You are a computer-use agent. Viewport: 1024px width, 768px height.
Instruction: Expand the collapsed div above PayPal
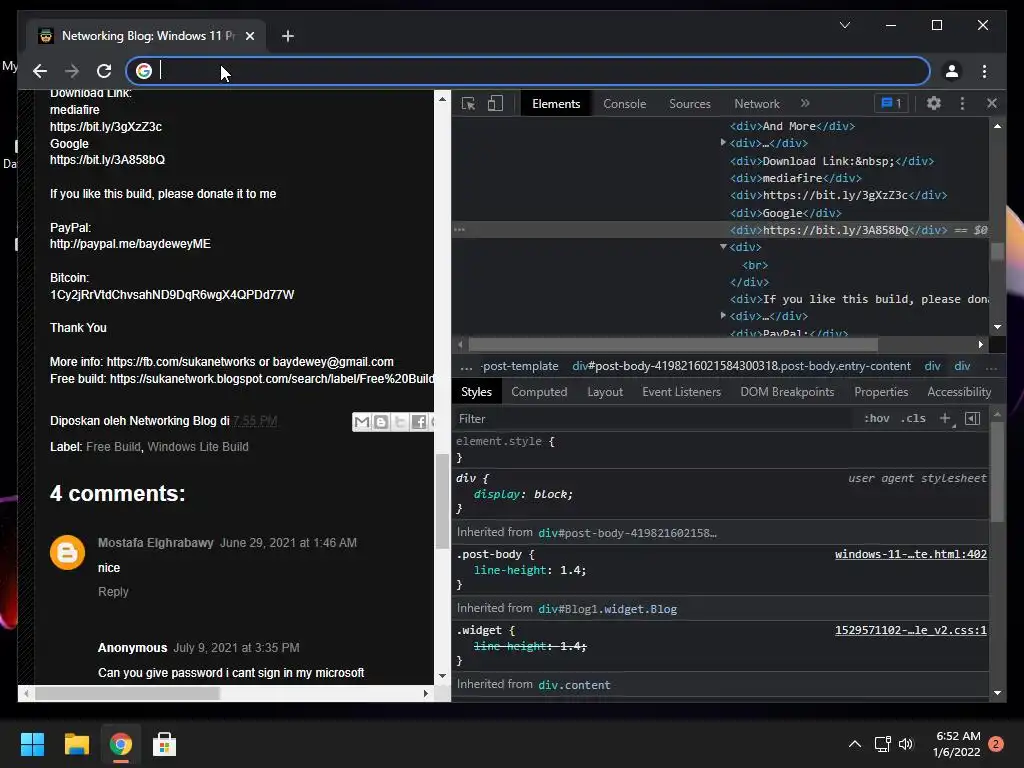coord(723,315)
